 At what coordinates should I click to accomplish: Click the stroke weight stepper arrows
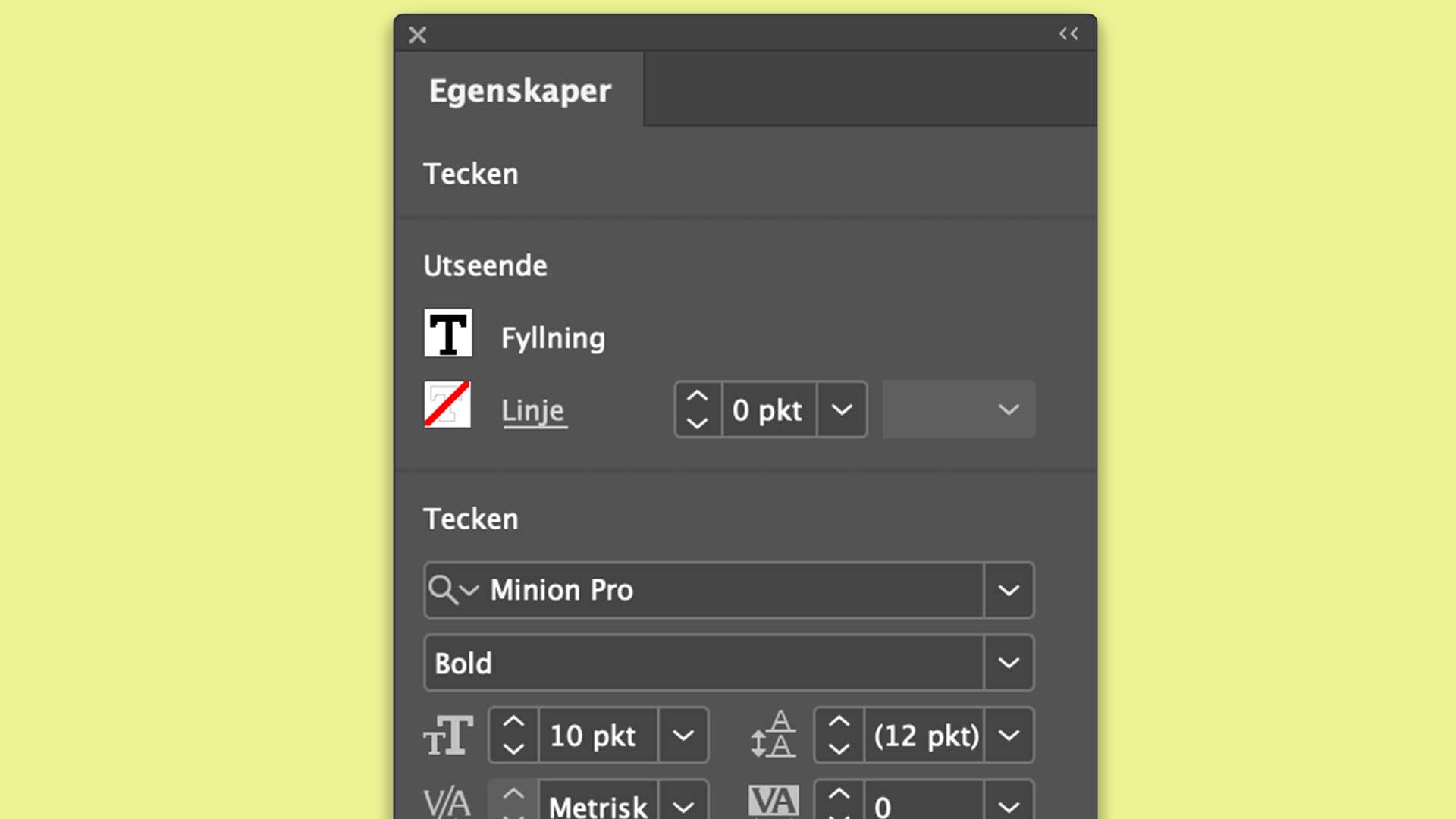click(698, 409)
